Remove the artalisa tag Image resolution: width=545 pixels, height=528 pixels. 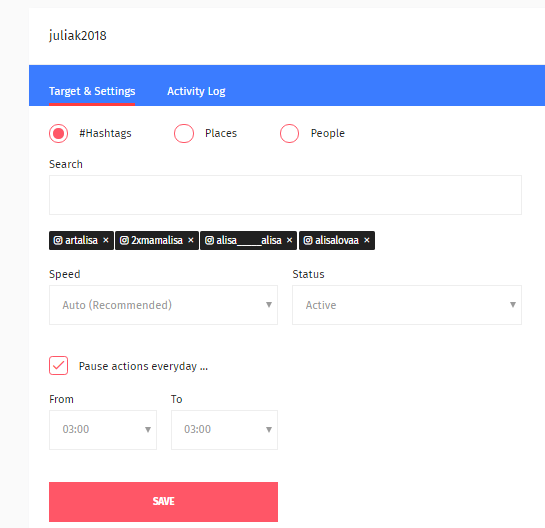click(x=106, y=240)
